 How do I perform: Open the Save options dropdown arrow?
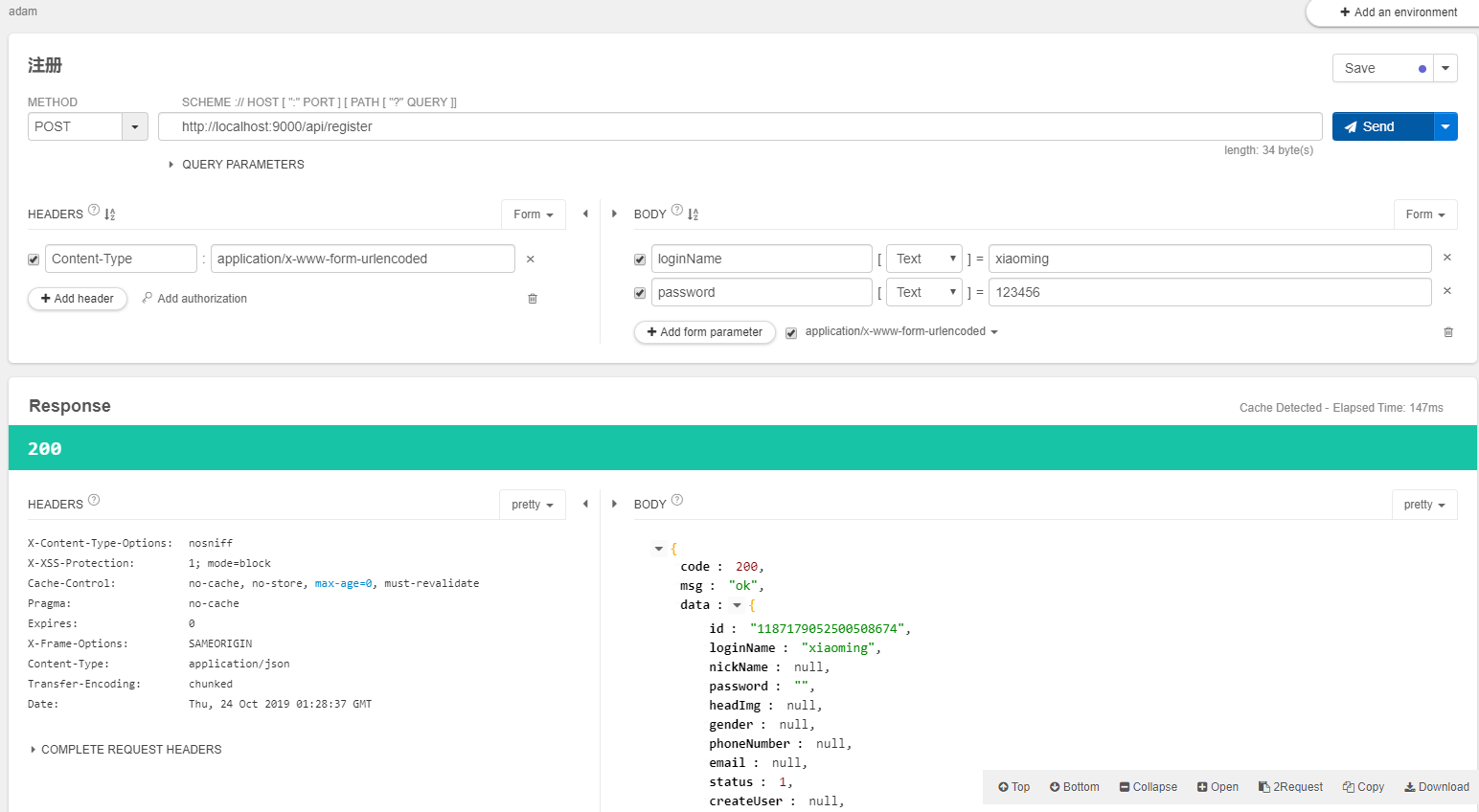coord(1445,68)
